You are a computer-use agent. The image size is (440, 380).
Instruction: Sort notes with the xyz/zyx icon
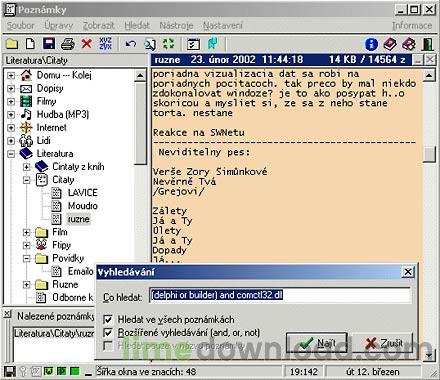pos(105,44)
